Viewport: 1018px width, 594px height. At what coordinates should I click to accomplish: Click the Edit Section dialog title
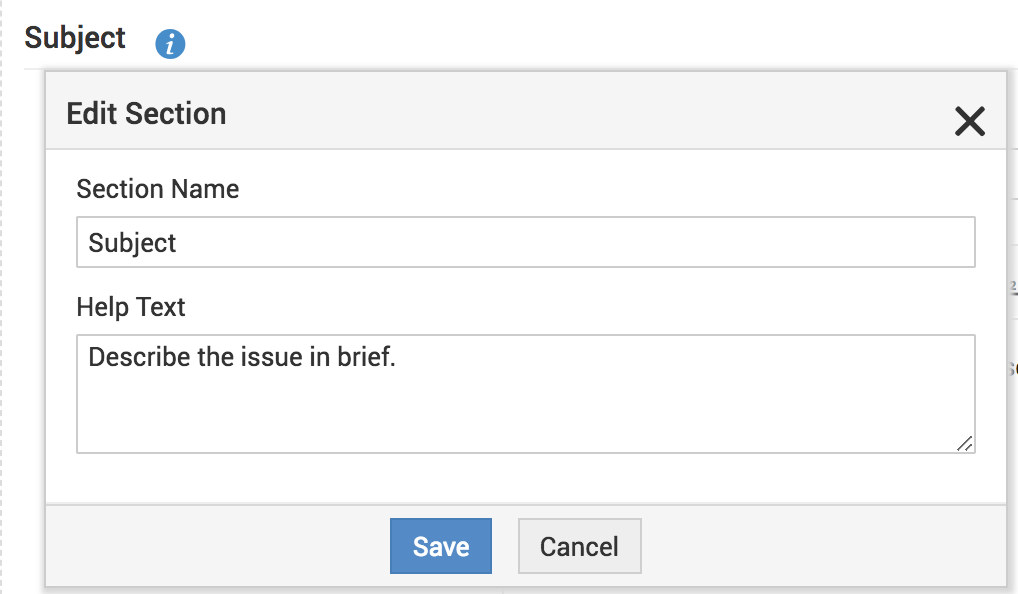[x=146, y=114]
